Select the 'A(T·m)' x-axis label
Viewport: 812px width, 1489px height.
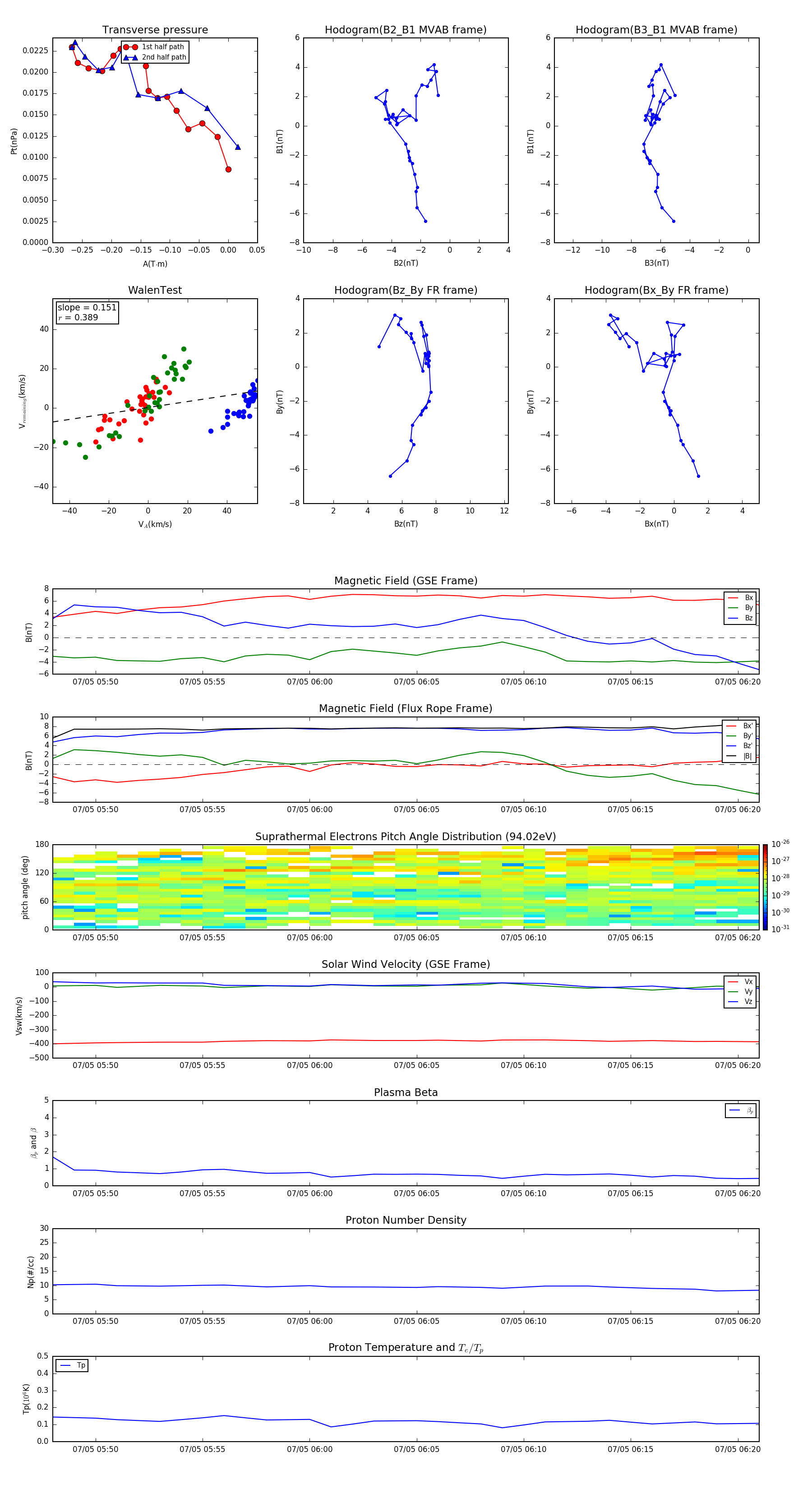[x=155, y=264]
